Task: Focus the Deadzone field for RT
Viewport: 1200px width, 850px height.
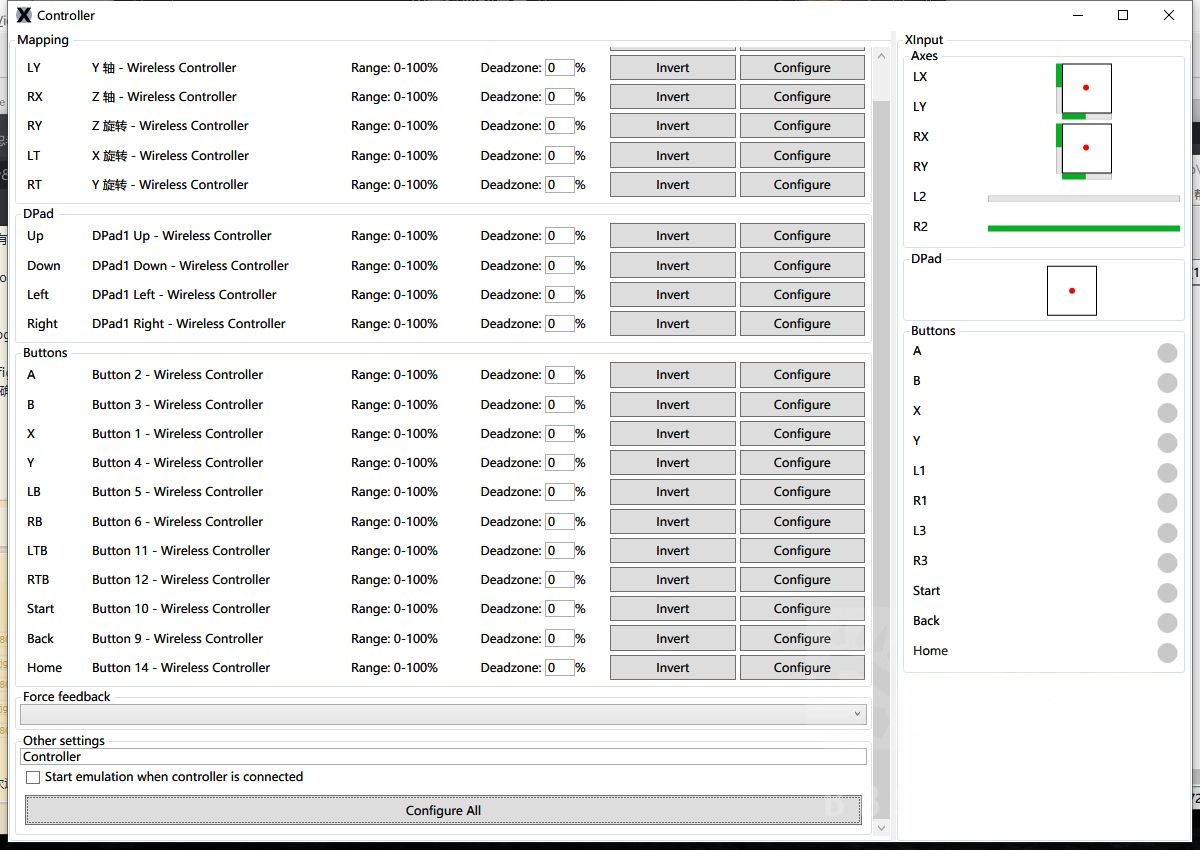Action: tap(560, 185)
